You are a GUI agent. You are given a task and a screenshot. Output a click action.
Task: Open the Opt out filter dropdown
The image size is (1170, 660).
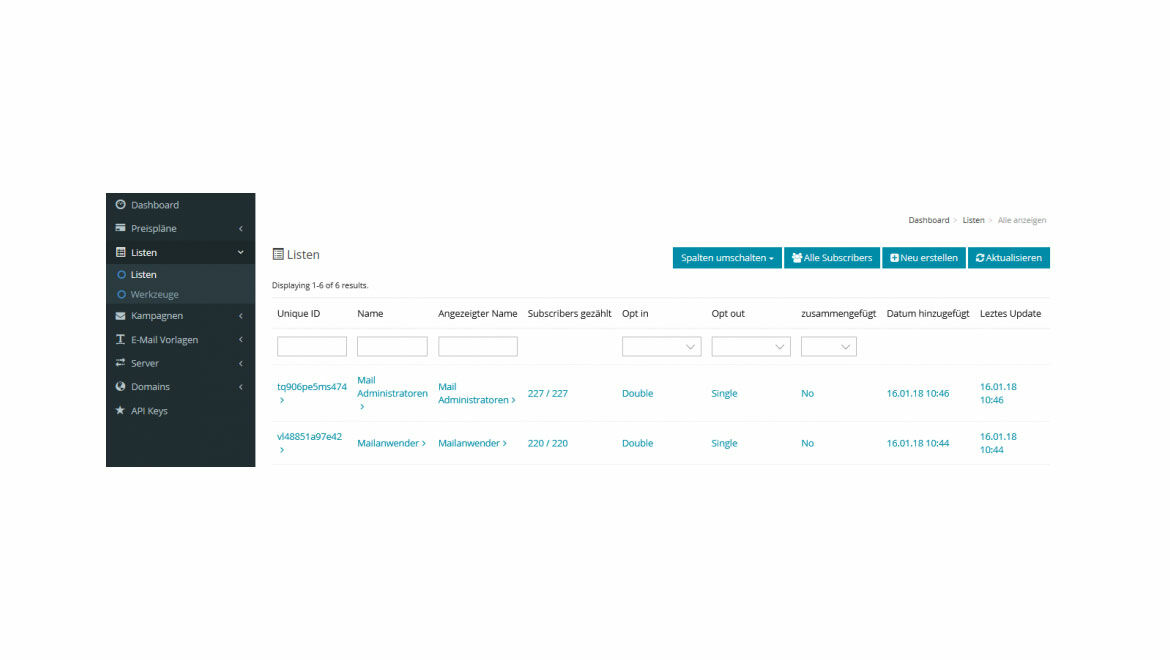[751, 346]
